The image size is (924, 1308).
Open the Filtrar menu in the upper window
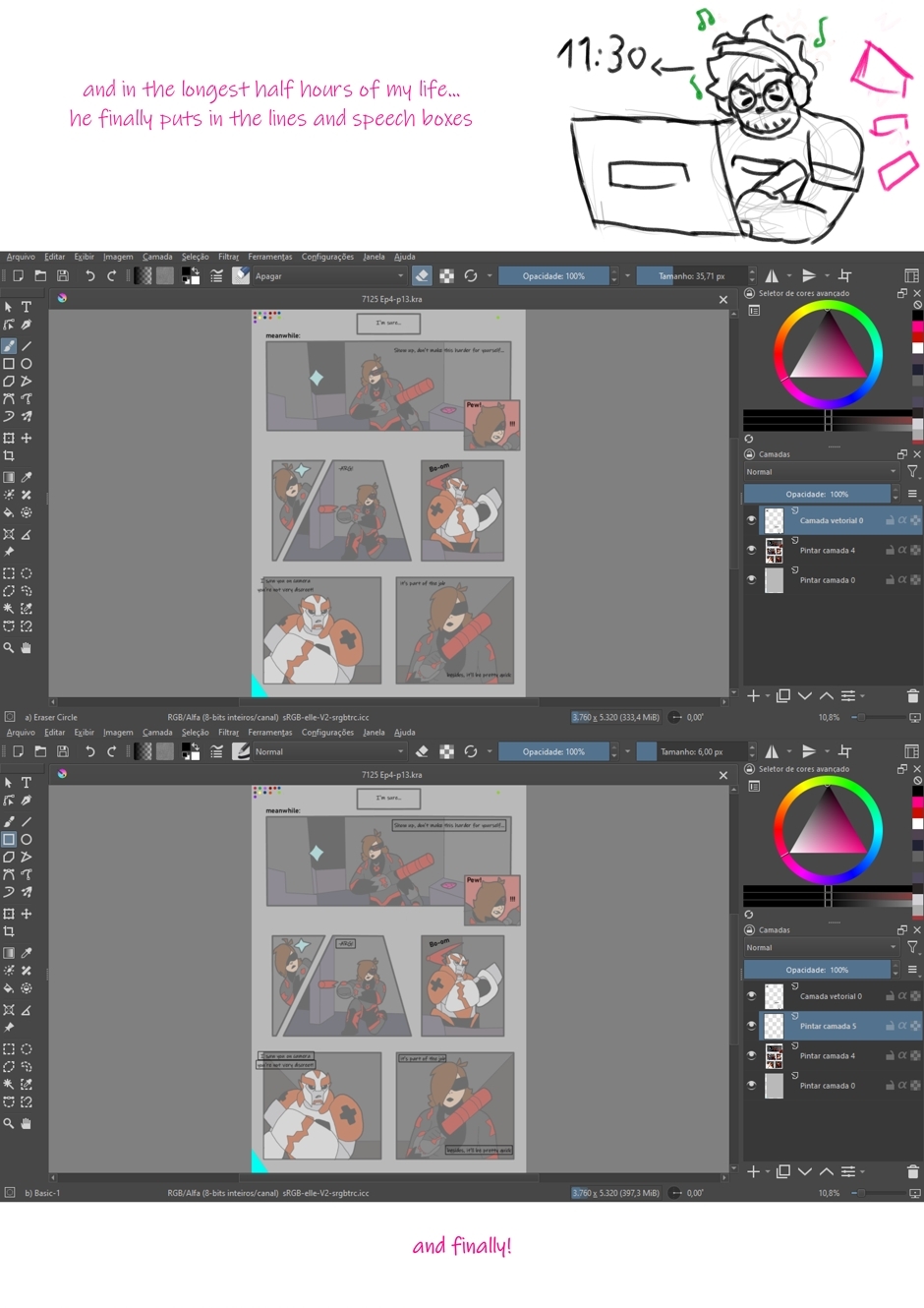coord(228,257)
